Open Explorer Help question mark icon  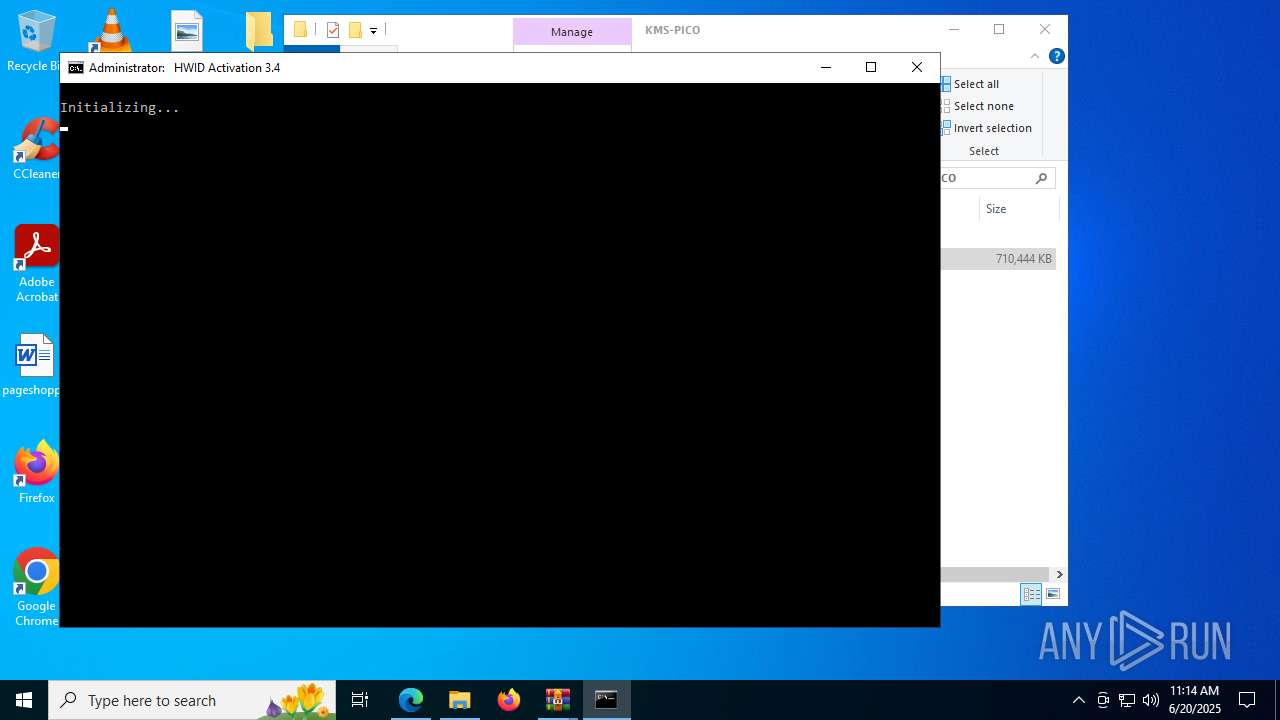(x=1056, y=56)
